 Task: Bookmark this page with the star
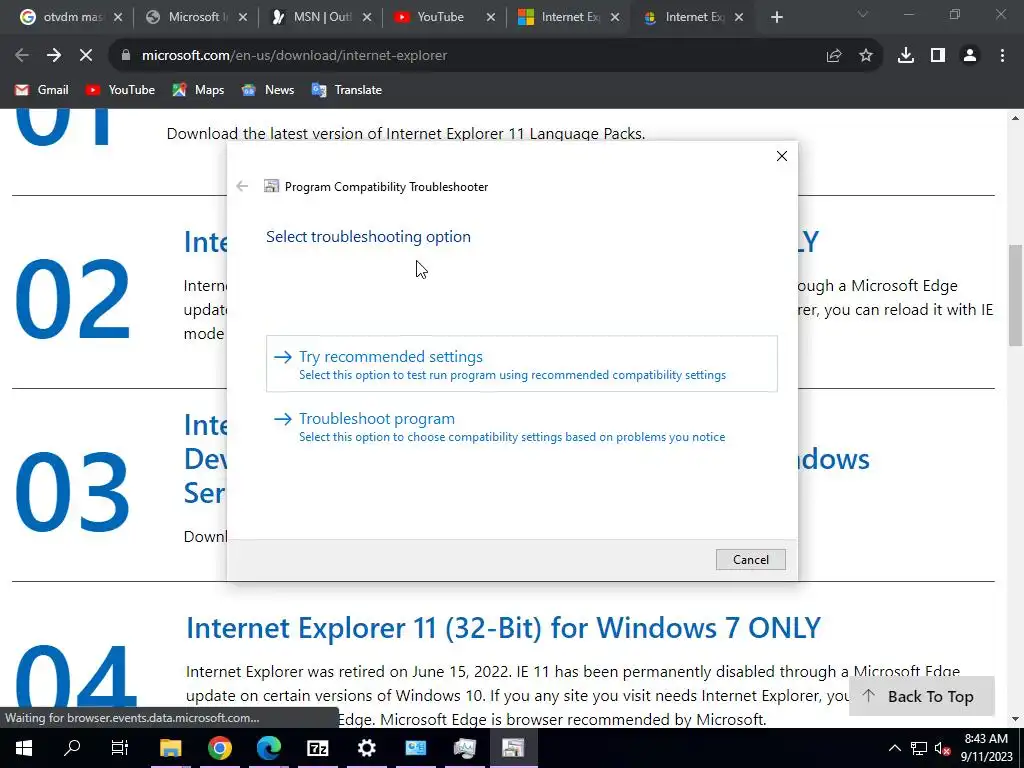pyautogui.click(x=866, y=56)
